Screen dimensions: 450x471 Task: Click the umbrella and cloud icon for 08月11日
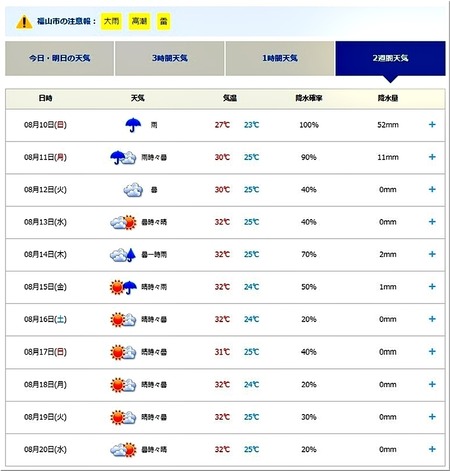pyautogui.click(x=123, y=157)
